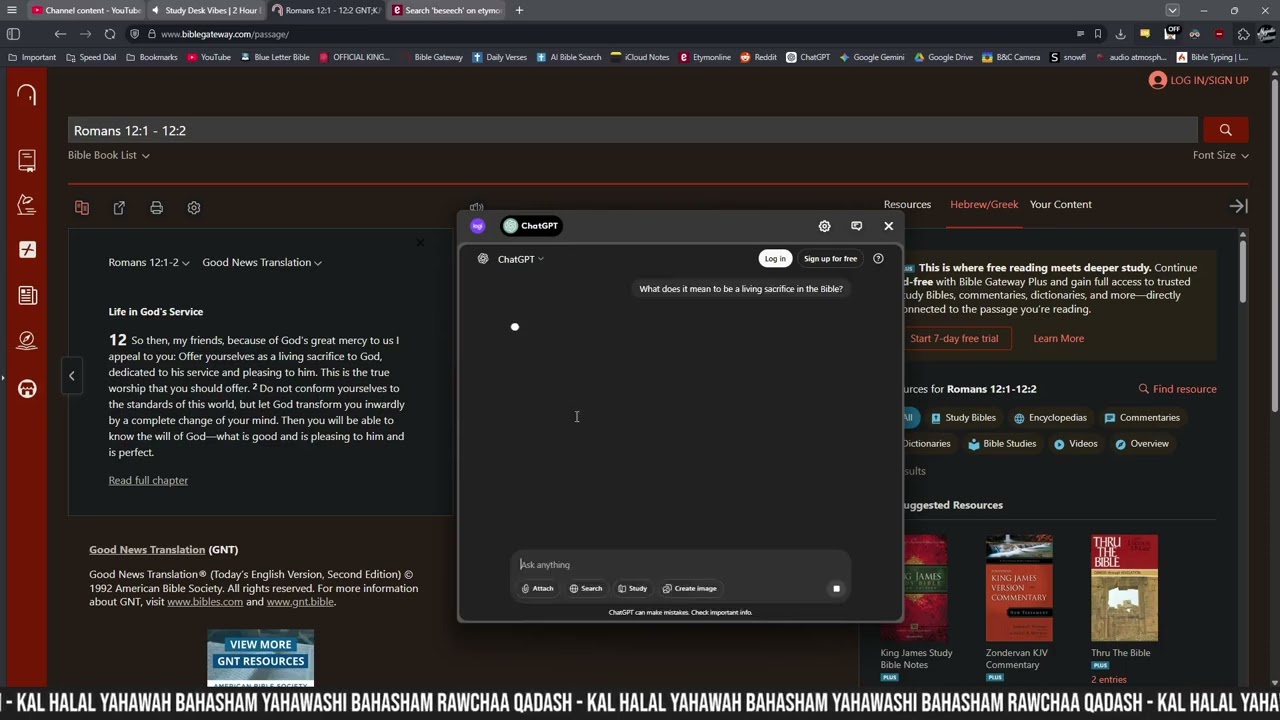This screenshot has height=720, width=1280.
Task: Open the compass explore icon in the red sidebar
Action: (27, 340)
